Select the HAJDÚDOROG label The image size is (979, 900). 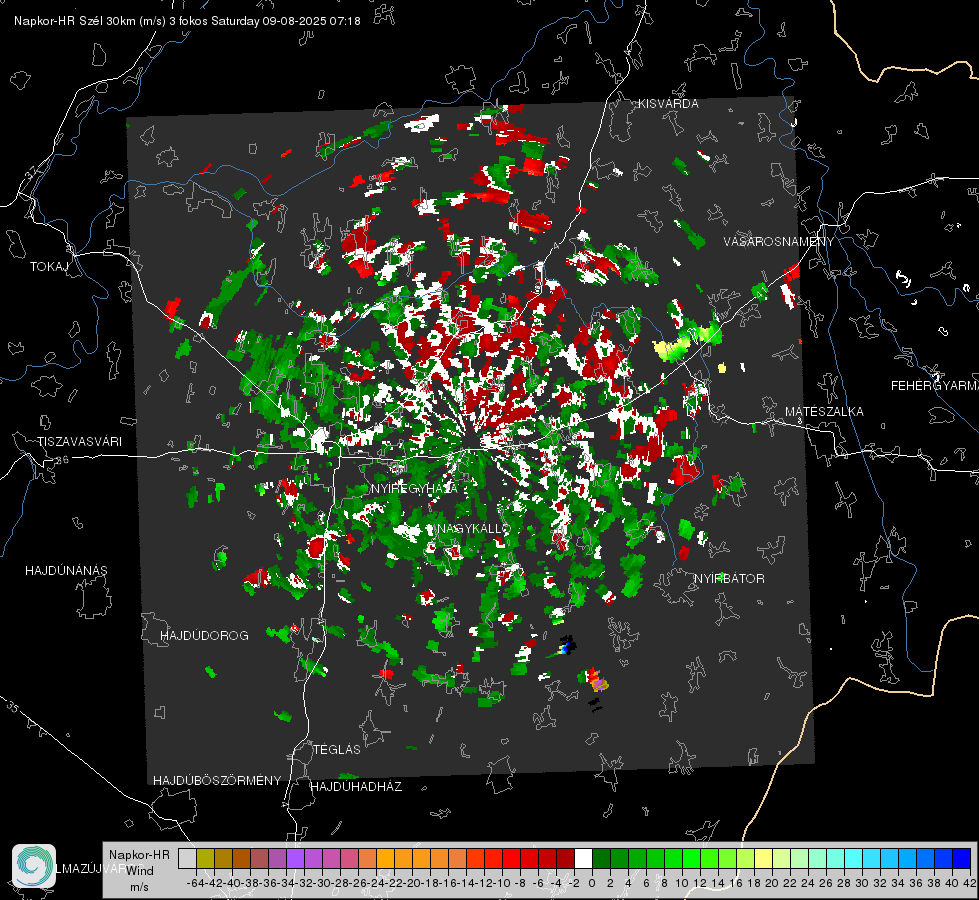(x=204, y=636)
